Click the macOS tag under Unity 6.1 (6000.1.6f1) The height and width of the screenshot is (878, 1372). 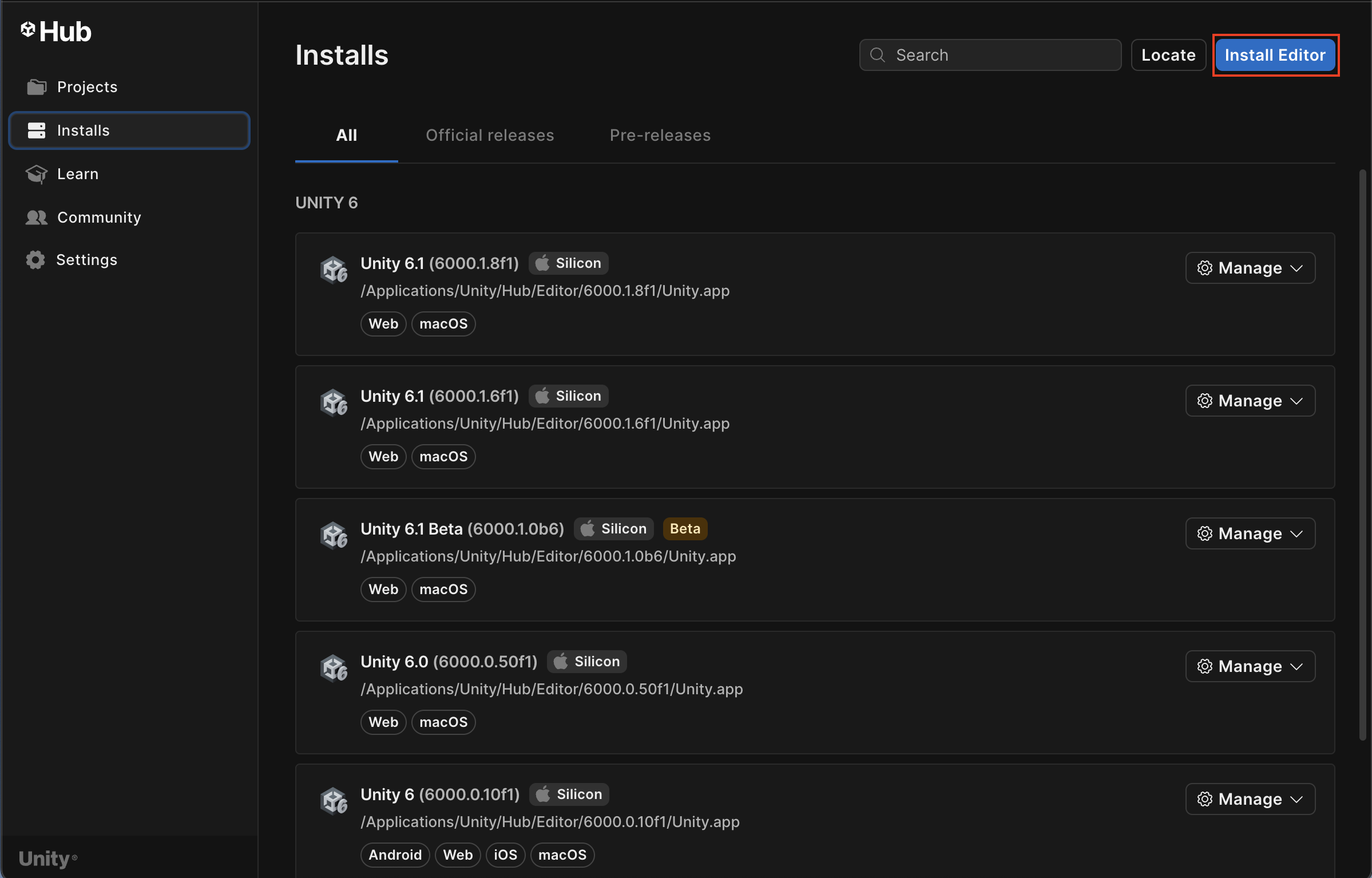pyautogui.click(x=443, y=456)
